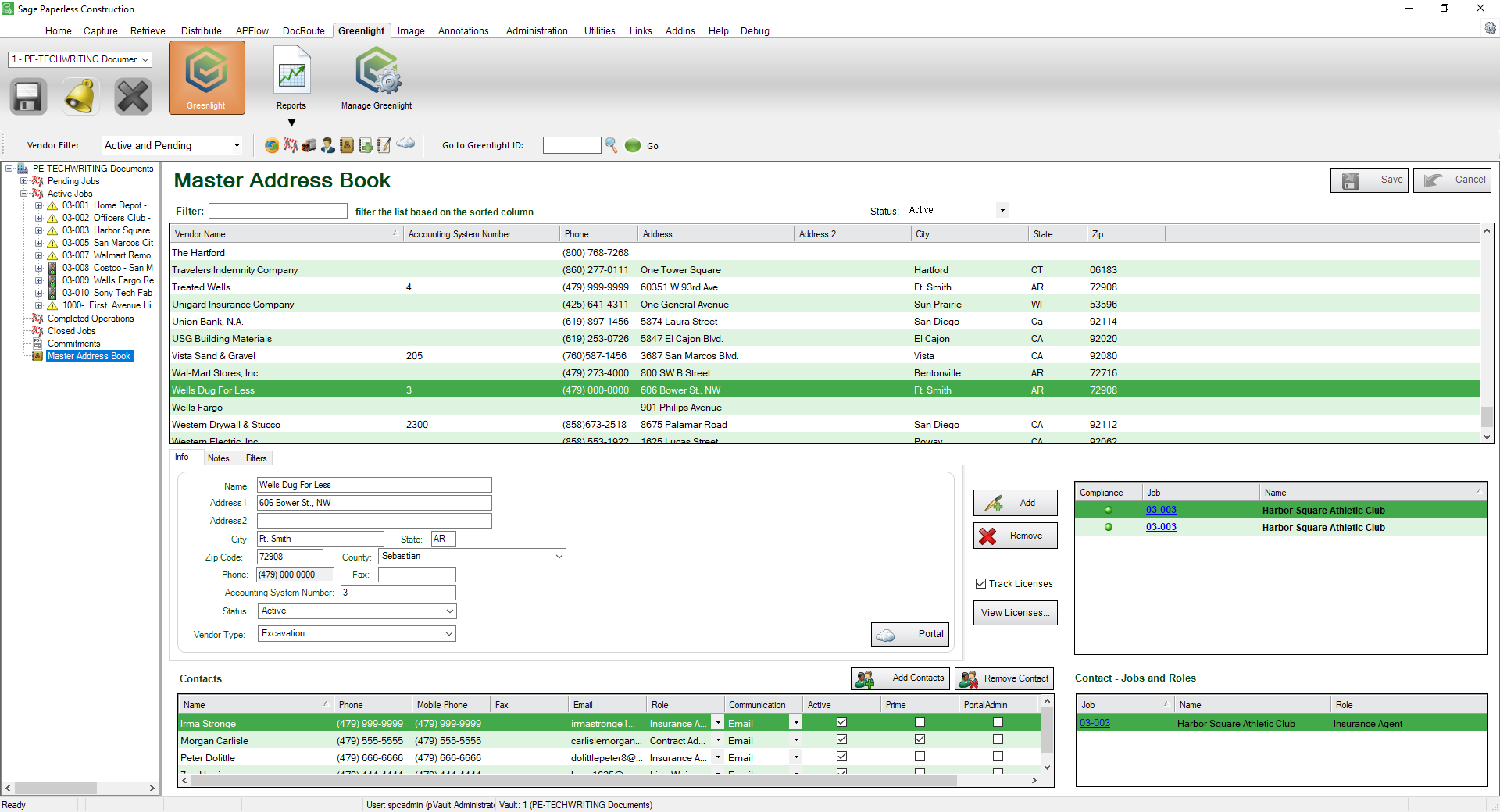The width and height of the screenshot is (1500, 812).
Task: Click the road barrier jobs icon in toolbar
Action: [x=291, y=145]
